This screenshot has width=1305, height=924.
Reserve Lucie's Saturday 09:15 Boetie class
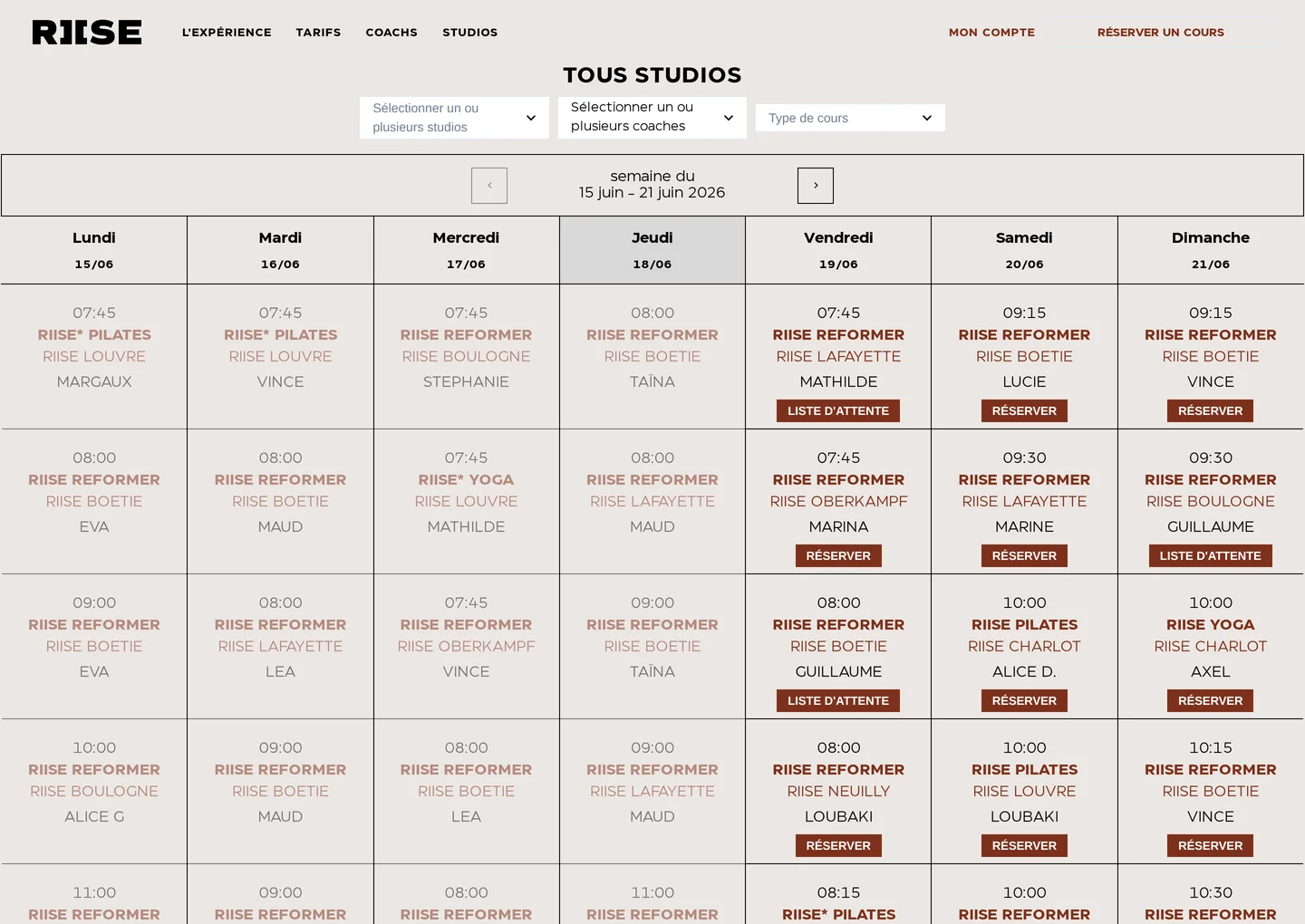tap(1024, 411)
